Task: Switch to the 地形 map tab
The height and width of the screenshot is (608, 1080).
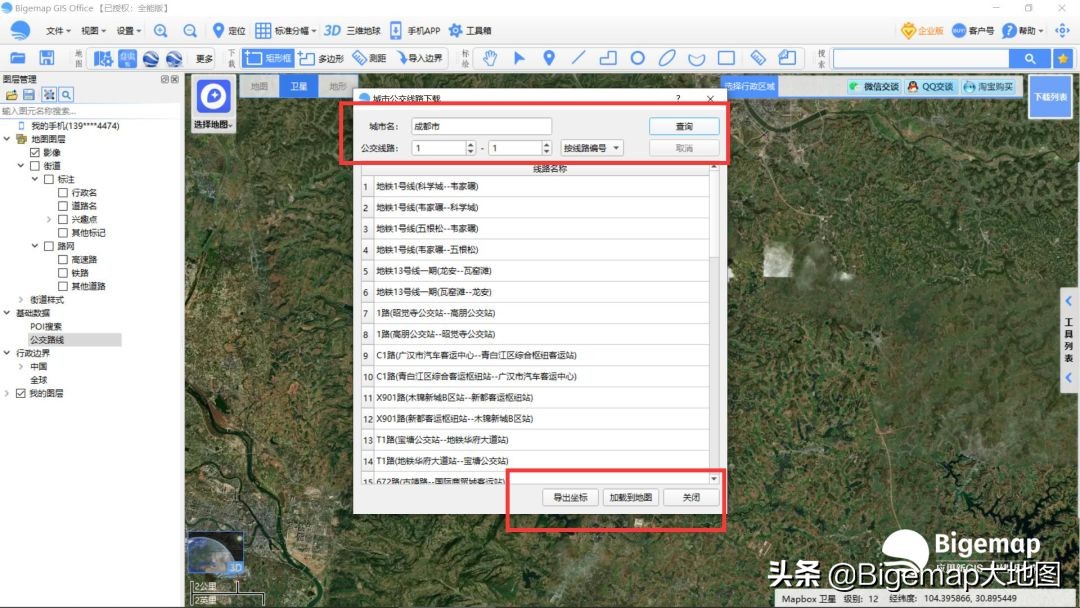Action: click(338, 86)
